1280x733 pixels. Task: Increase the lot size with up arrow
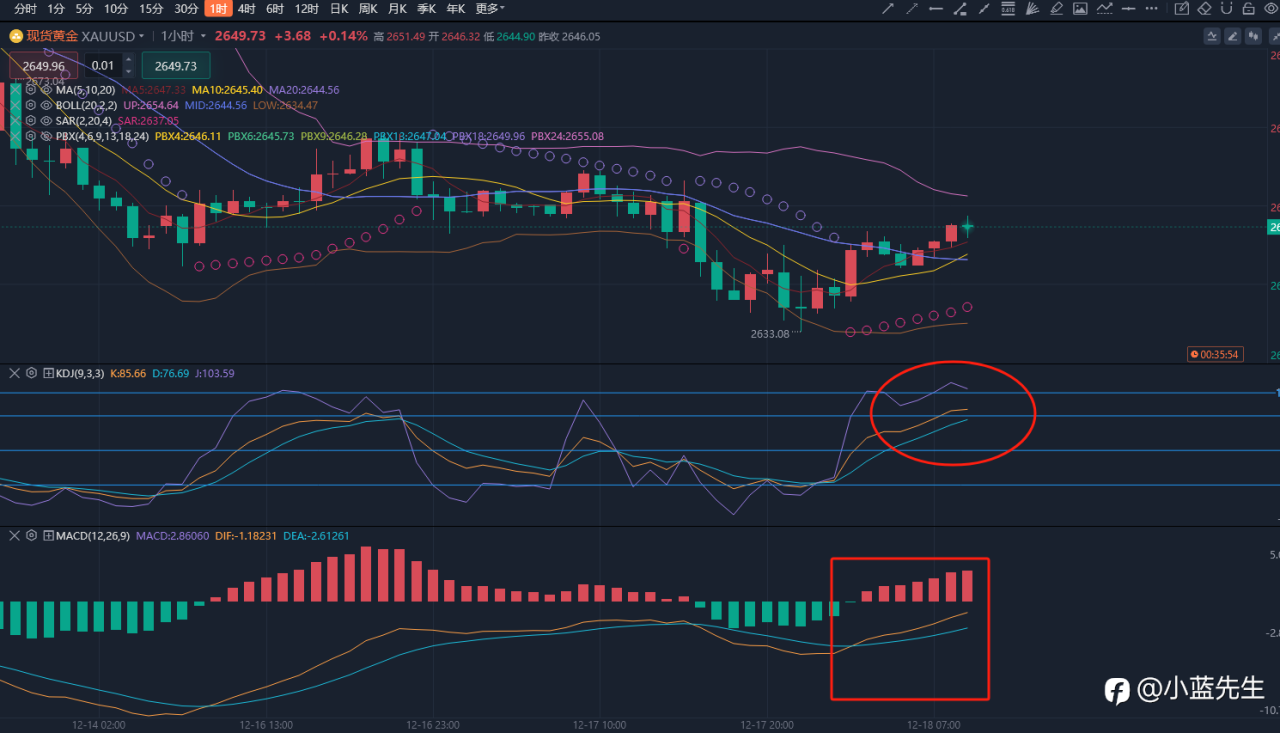(128, 61)
